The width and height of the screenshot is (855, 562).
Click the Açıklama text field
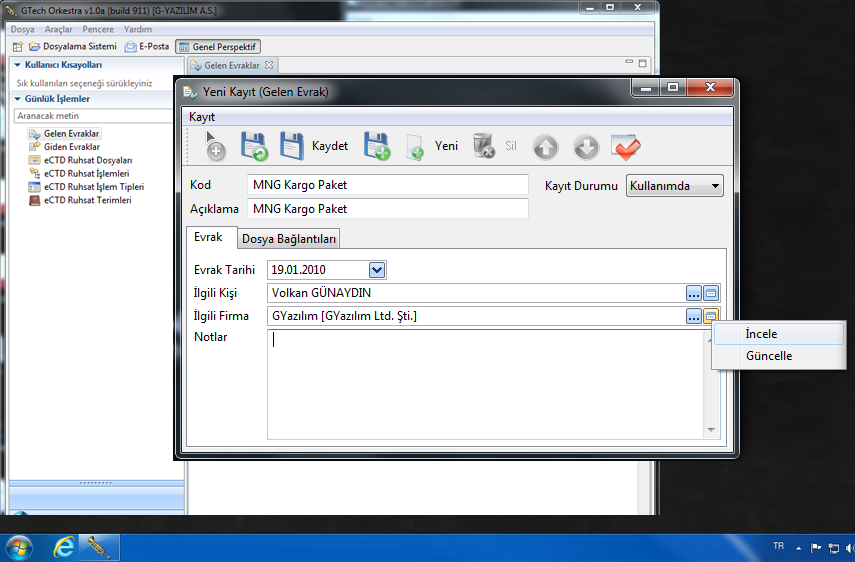387,209
